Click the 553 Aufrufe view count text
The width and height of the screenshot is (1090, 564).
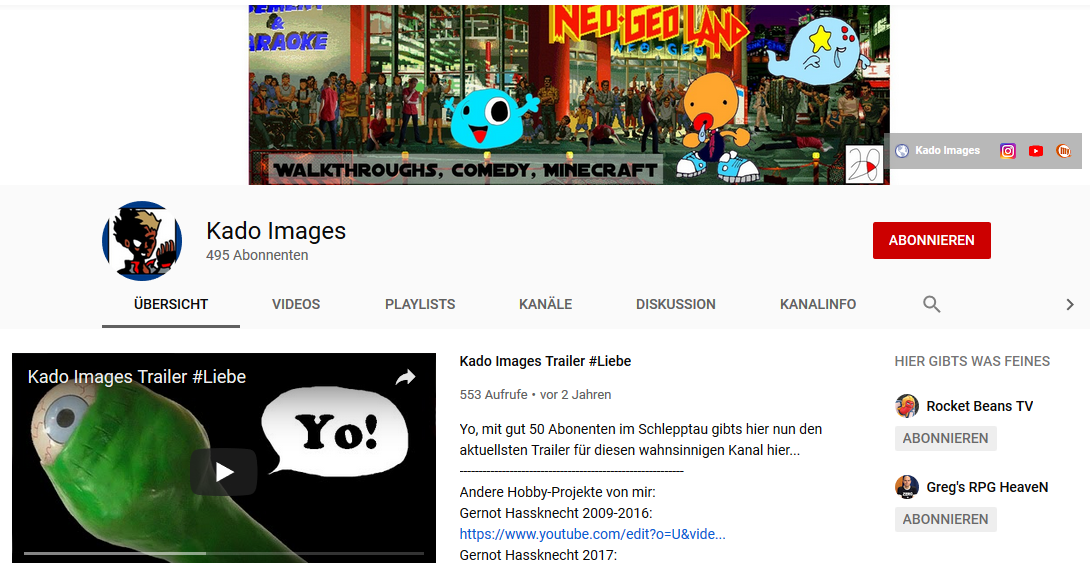point(494,394)
